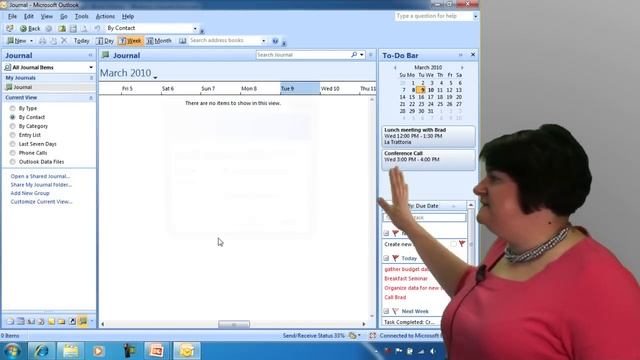Open the Edit menu
Viewport: 640px width, 360px height.
pos(29,16)
